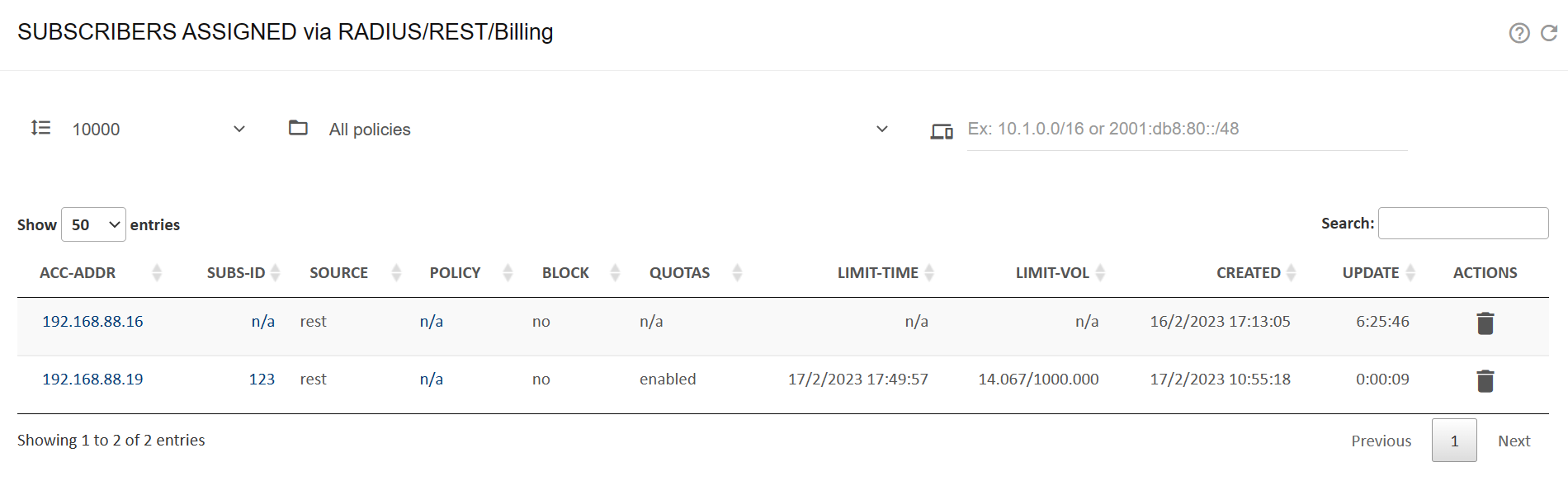Click the policies folder icon
The width and height of the screenshot is (1568, 481).
(298, 129)
